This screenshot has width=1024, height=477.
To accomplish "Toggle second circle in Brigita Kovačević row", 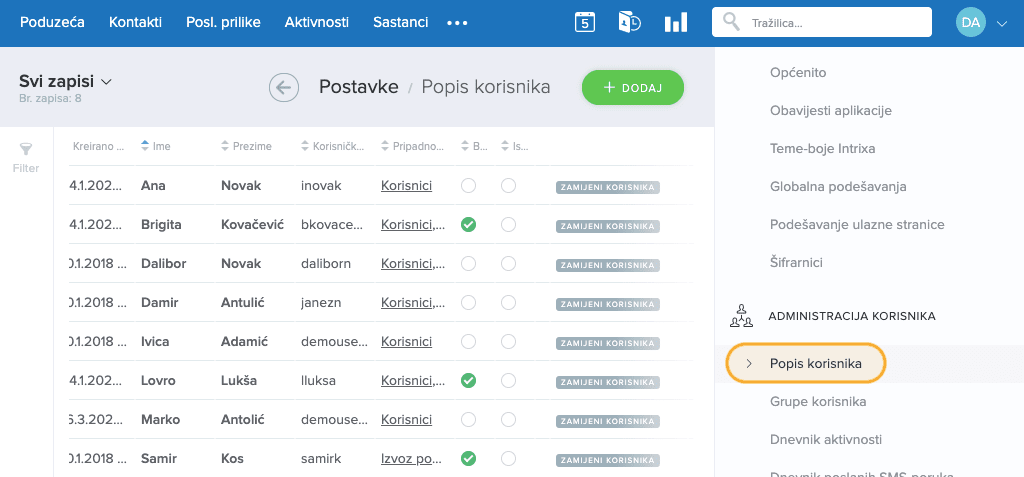I will (508, 225).
